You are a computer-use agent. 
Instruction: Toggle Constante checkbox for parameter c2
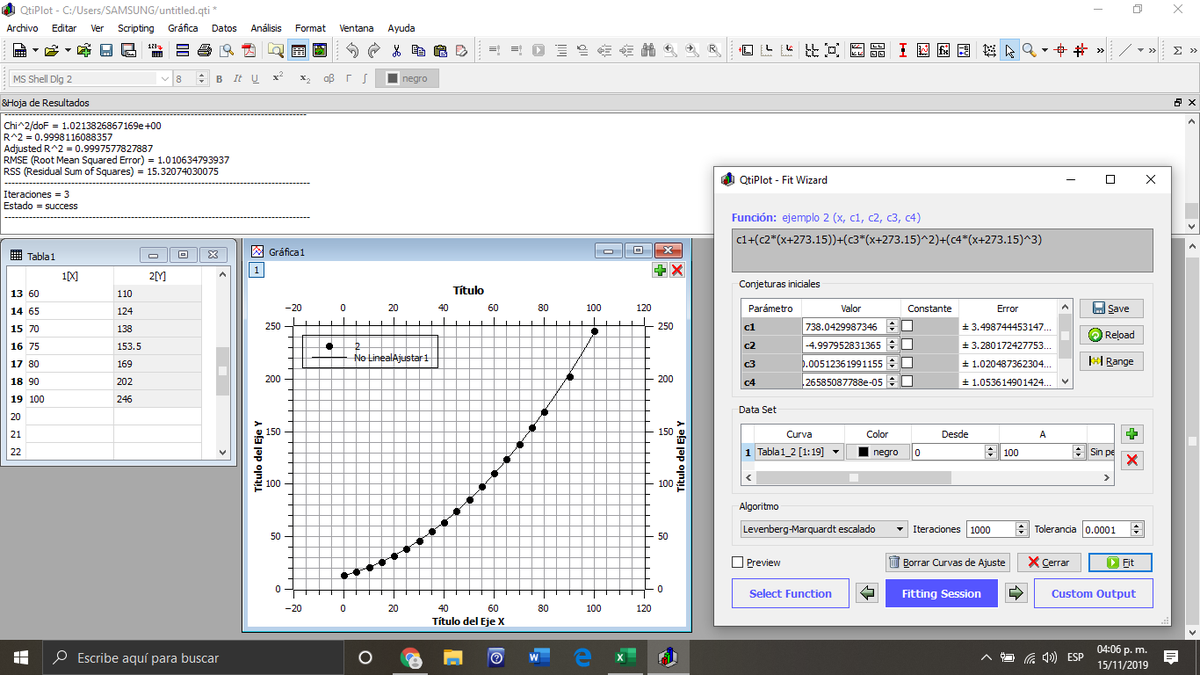[x=907, y=345]
